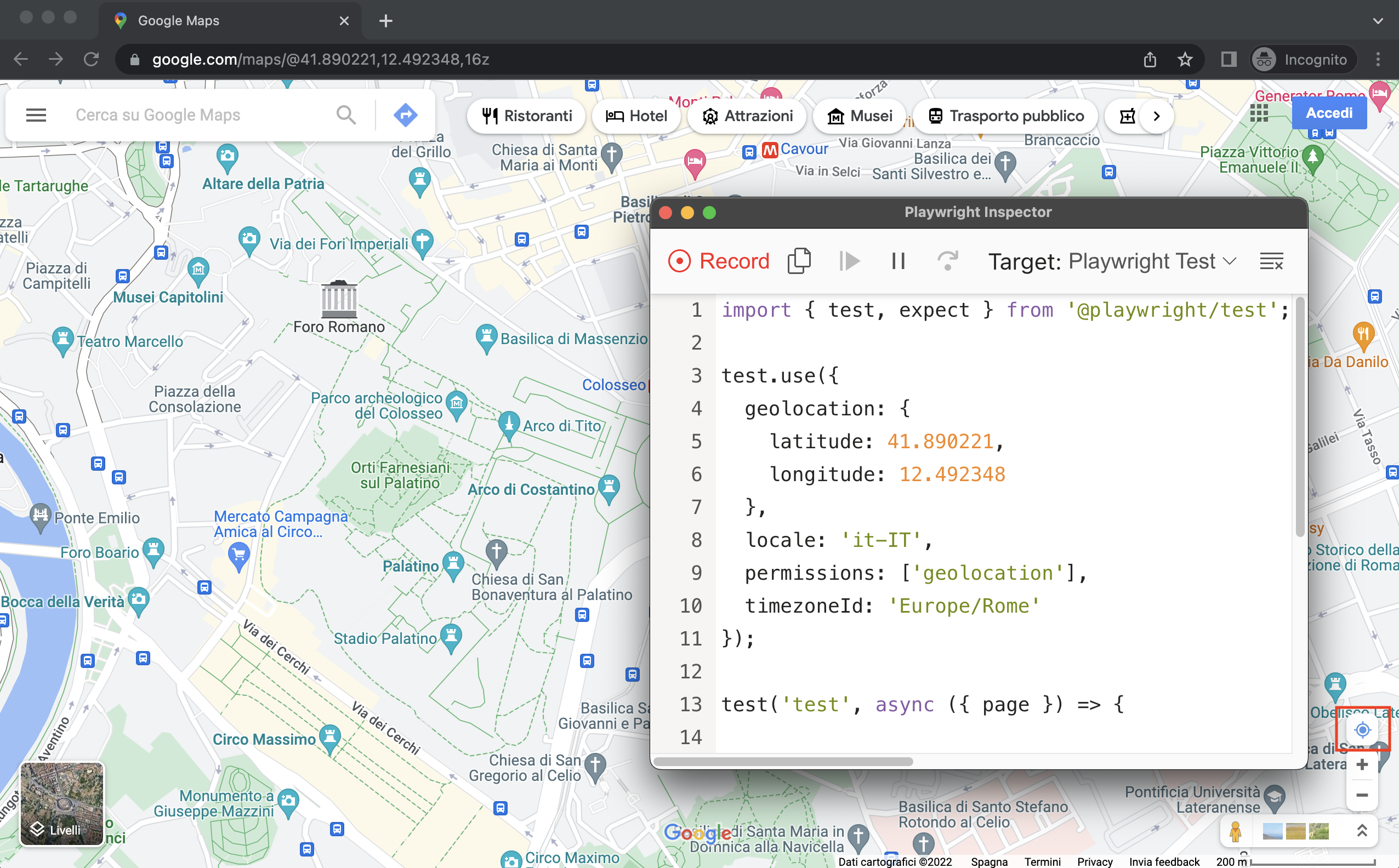Open directions with the blue arrow icon

click(406, 116)
